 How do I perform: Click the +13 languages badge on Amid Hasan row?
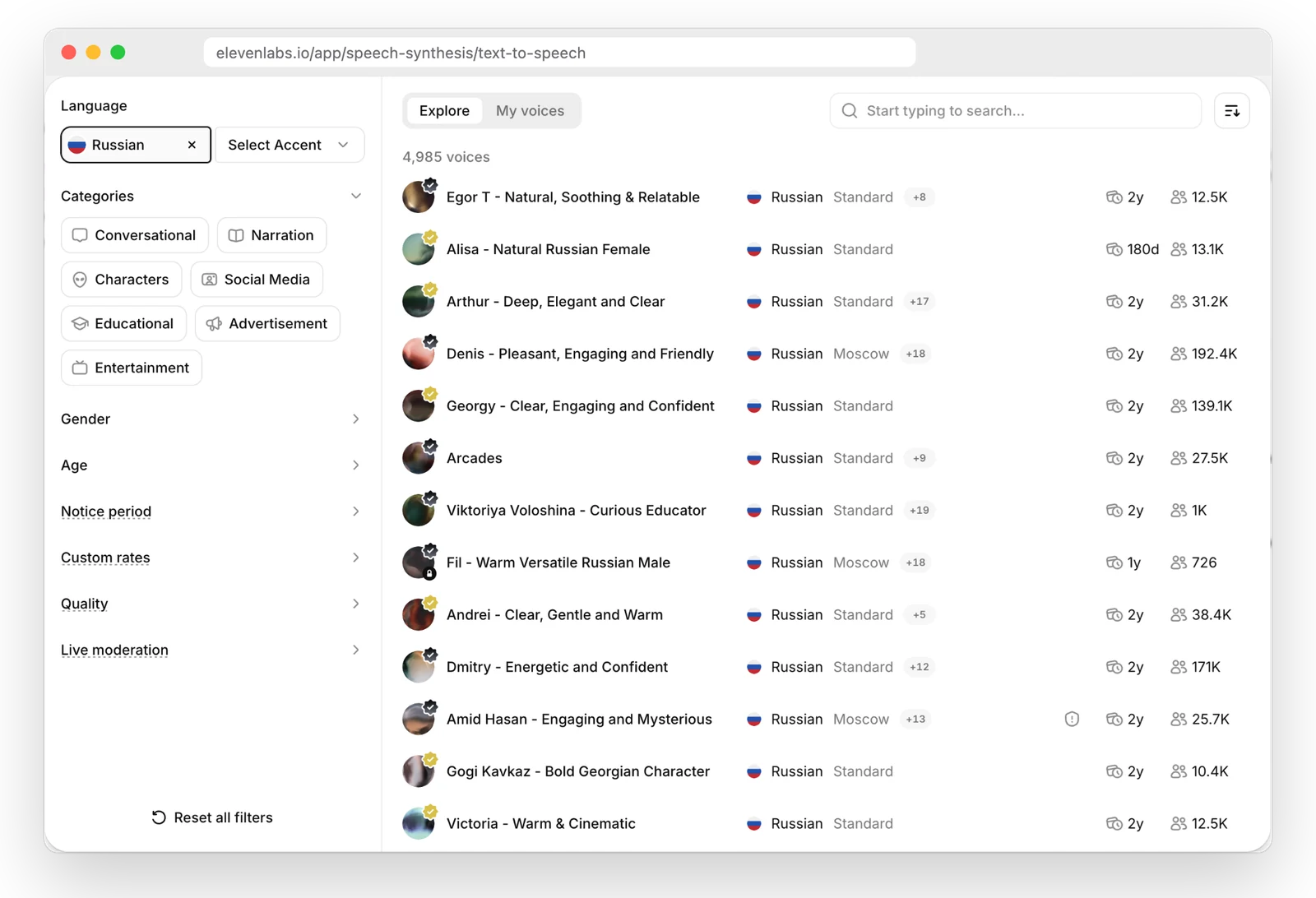[915, 720]
